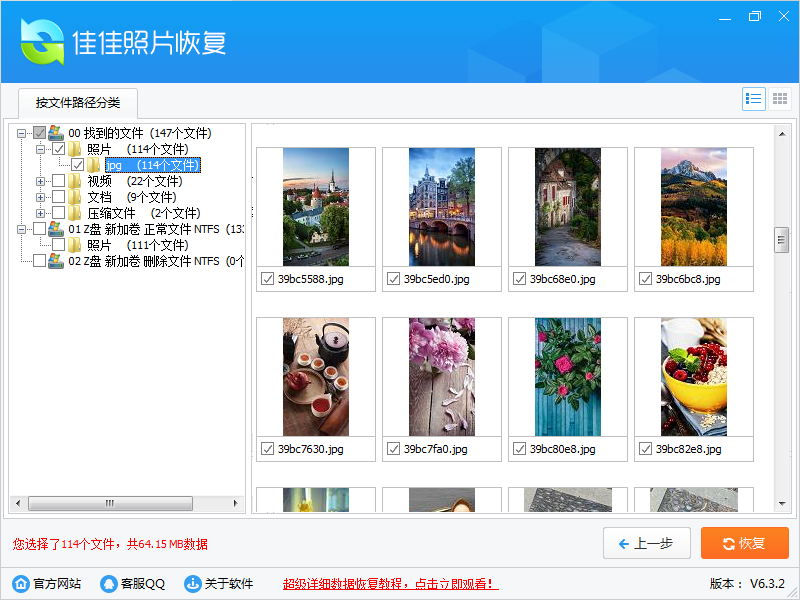Expand the 压缩文件 (2个文件) node
The width and height of the screenshot is (800, 600).
40,213
